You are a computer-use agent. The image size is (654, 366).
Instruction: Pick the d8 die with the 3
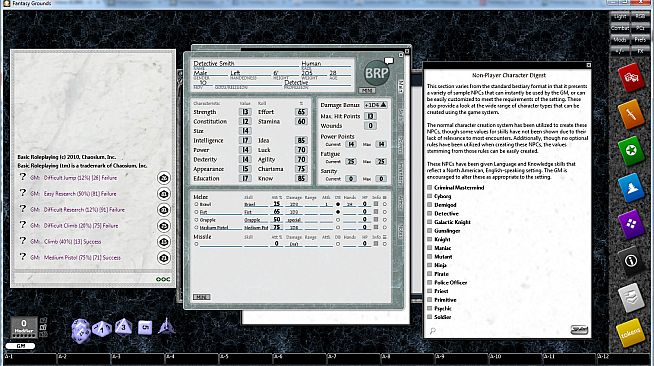point(123,327)
